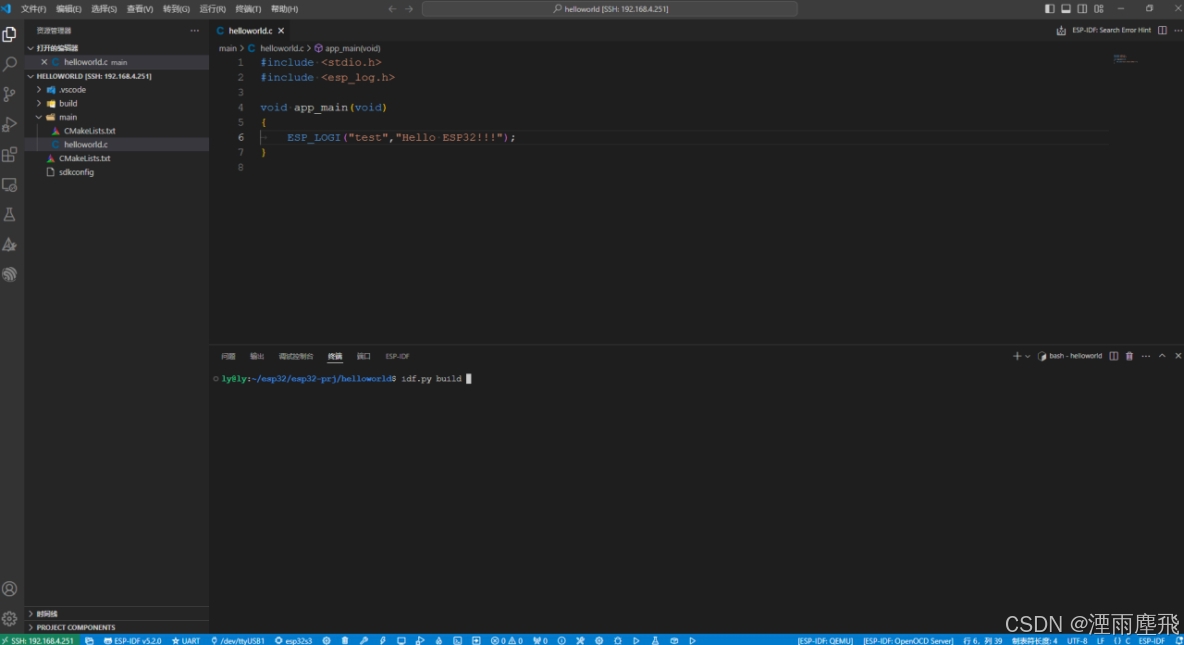Expand the Timeline section

coord(30,614)
